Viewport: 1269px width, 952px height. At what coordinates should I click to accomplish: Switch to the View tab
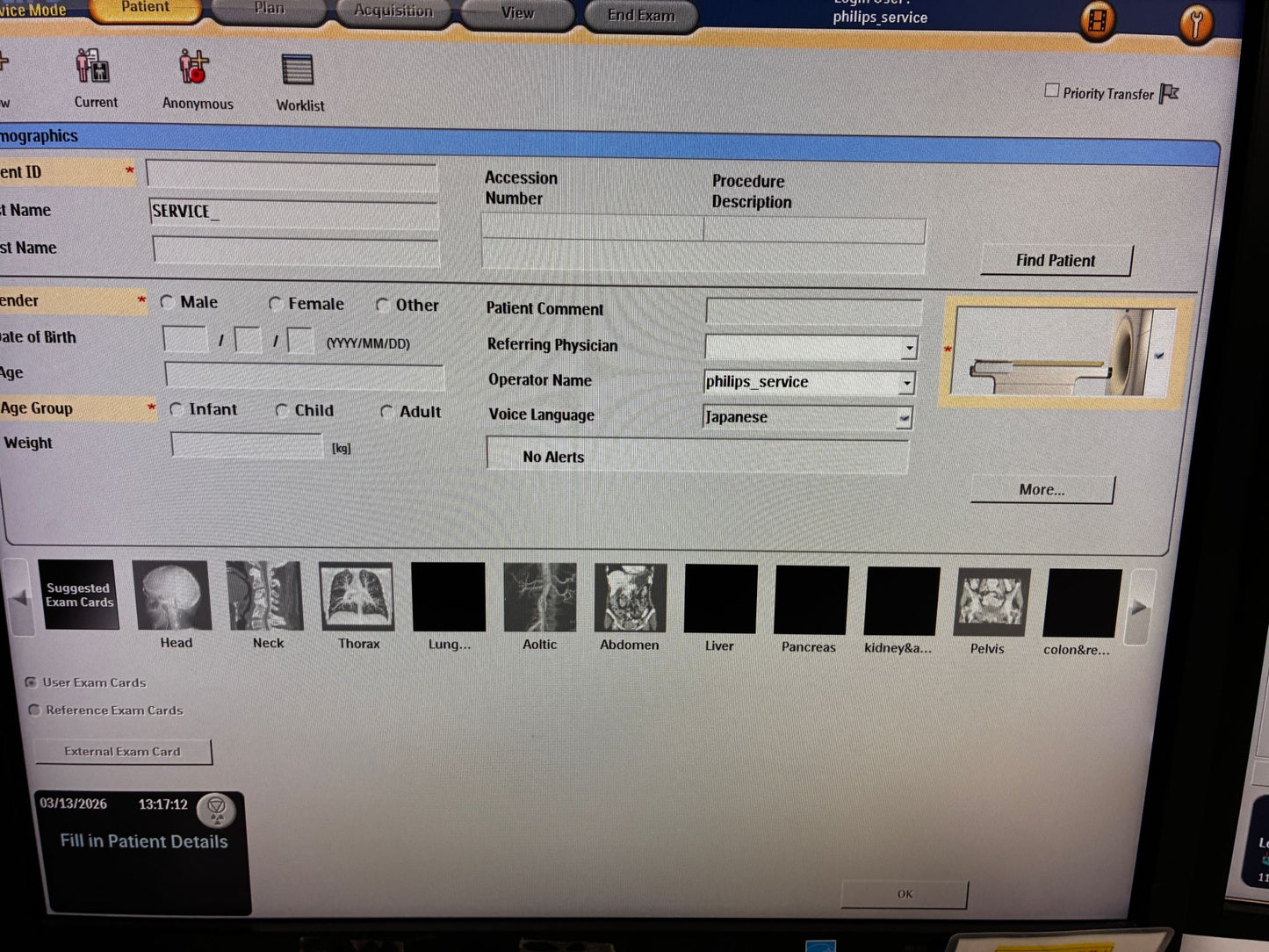point(517,14)
